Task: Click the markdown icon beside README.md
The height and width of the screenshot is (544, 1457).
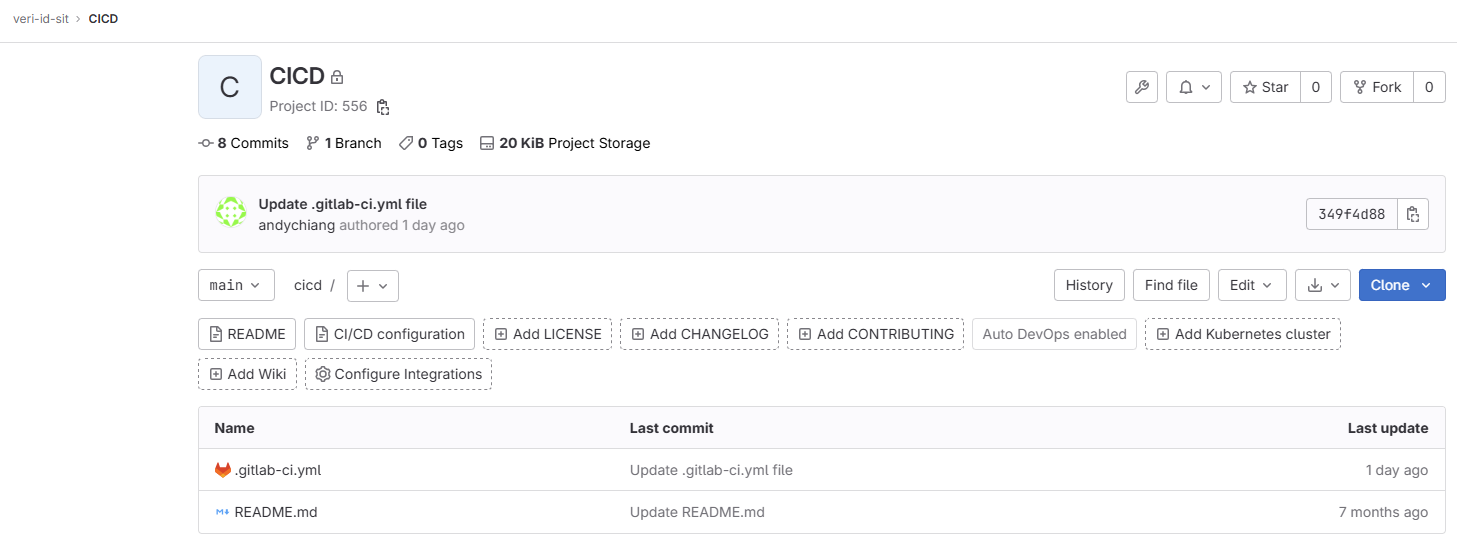Action: 222,512
